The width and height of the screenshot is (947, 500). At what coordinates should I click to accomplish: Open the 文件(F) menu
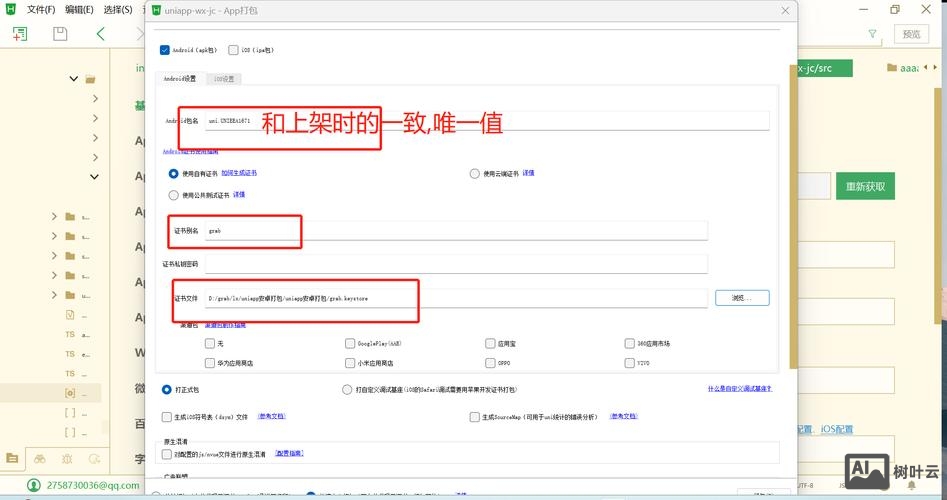(x=41, y=9)
